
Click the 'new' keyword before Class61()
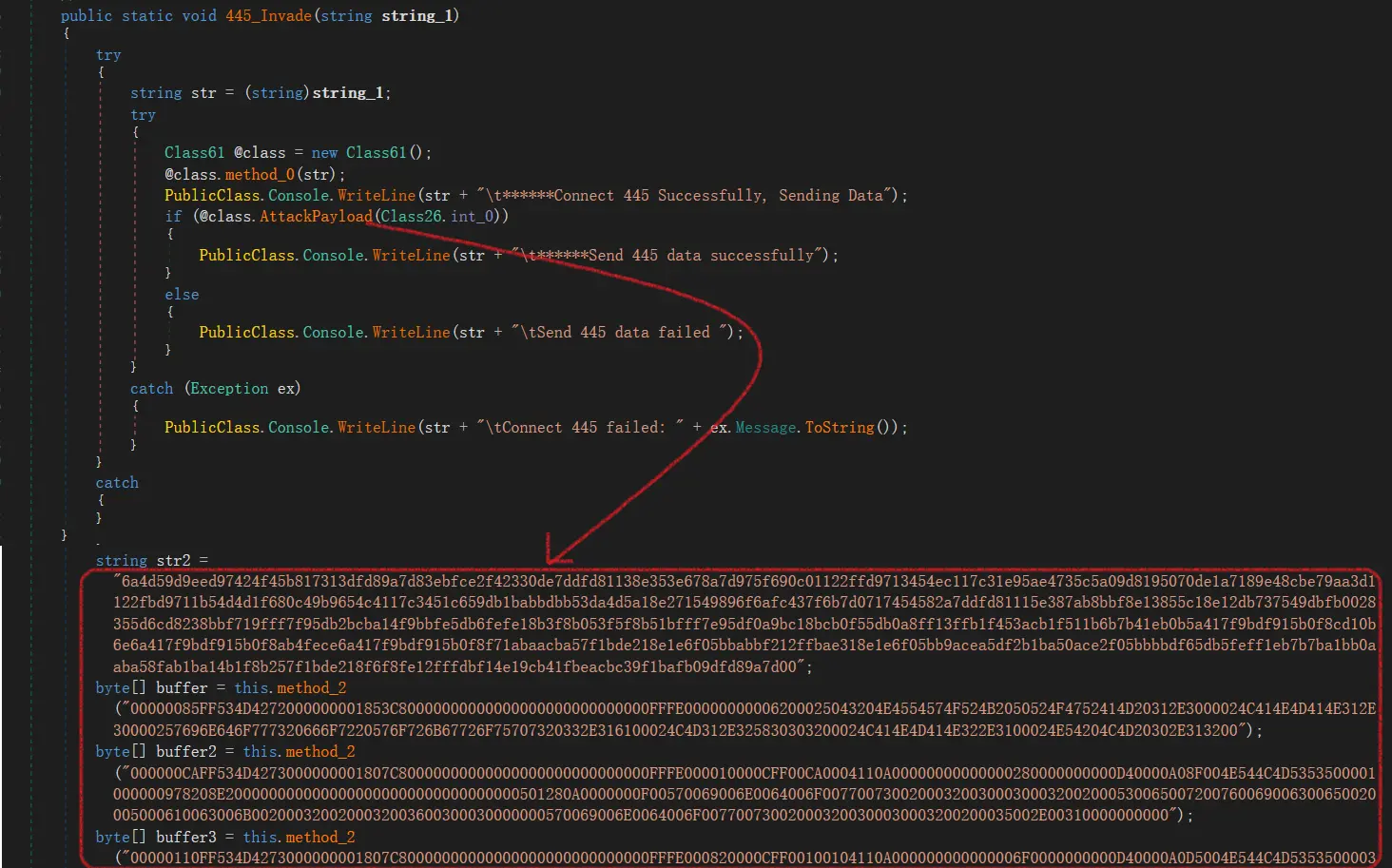[324, 153]
